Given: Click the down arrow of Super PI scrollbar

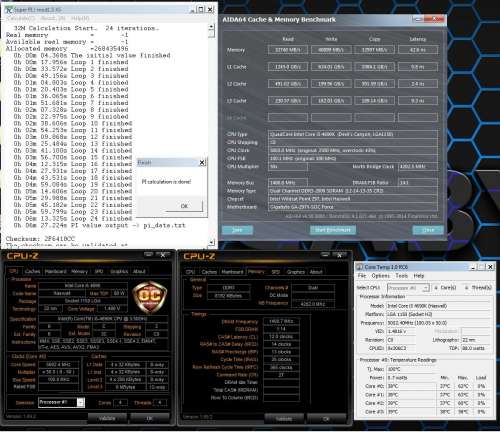Looking at the screenshot, I should click(x=211, y=242).
